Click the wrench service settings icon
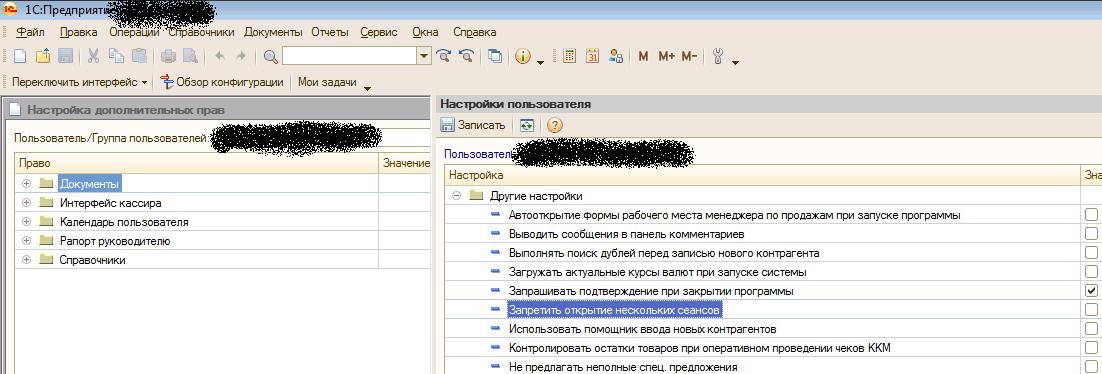 click(718, 57)
